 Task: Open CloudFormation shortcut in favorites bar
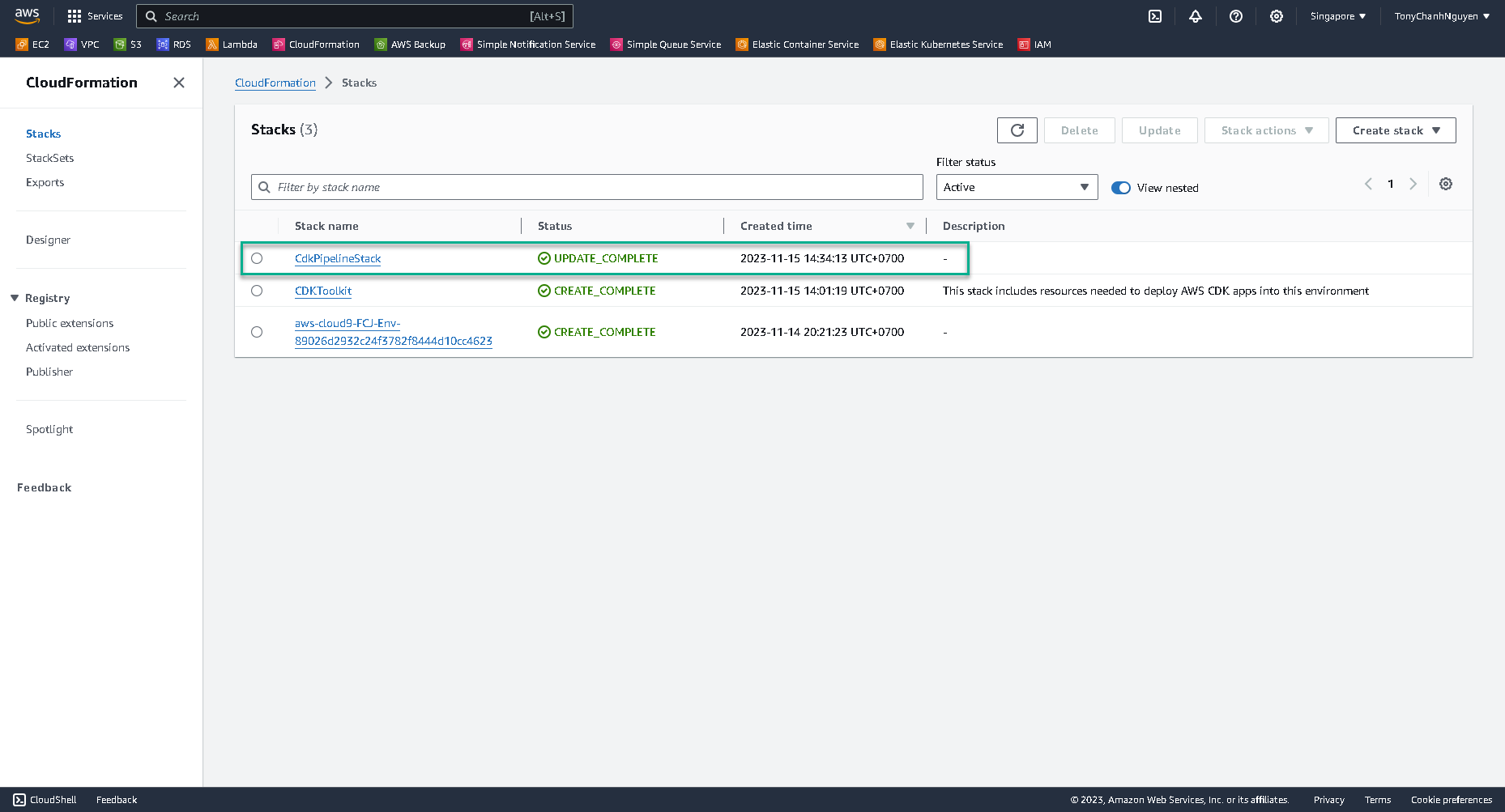click(316, 45)
